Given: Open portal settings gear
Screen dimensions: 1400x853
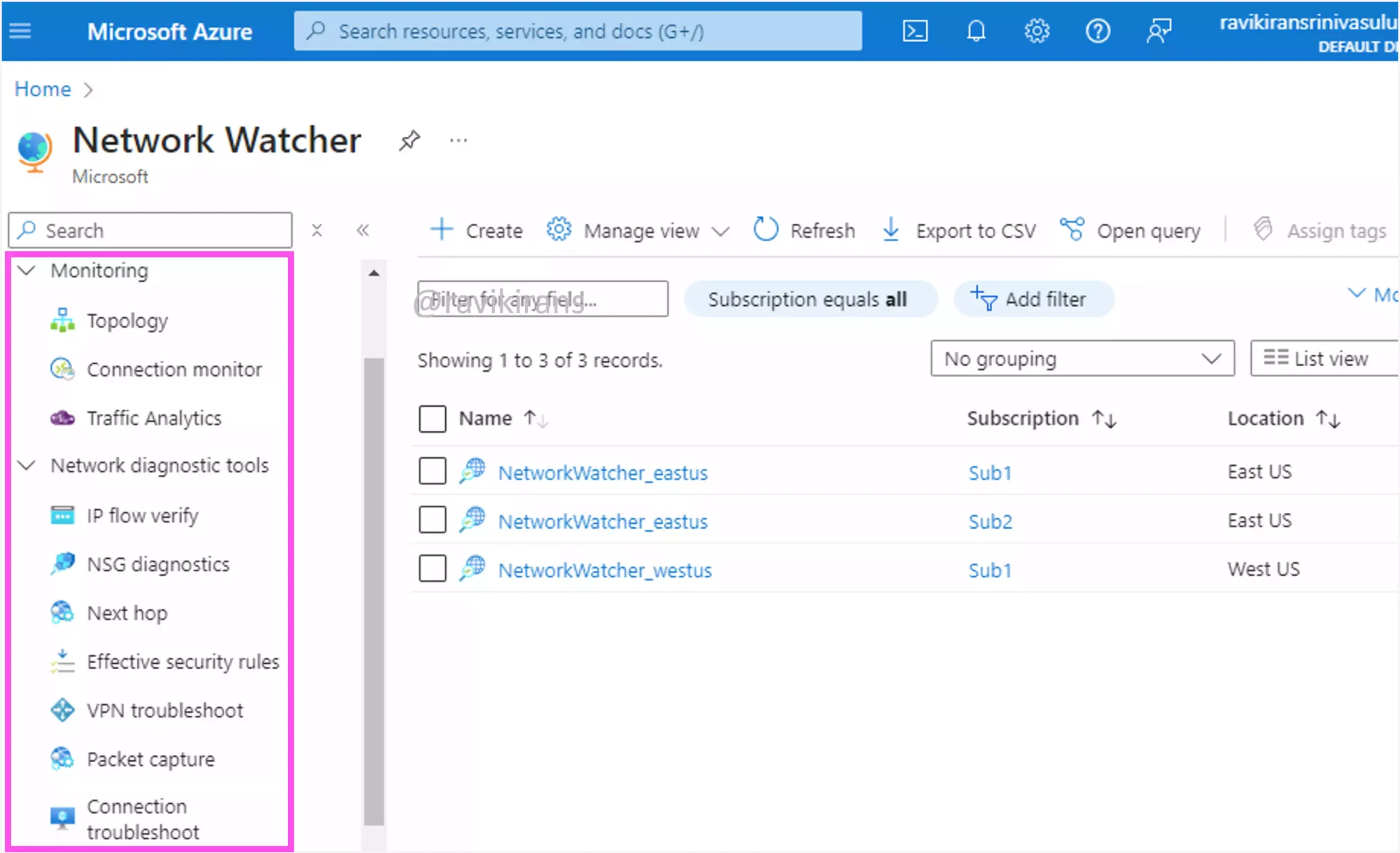Looking at the screenshot, I should point(1036,31).
